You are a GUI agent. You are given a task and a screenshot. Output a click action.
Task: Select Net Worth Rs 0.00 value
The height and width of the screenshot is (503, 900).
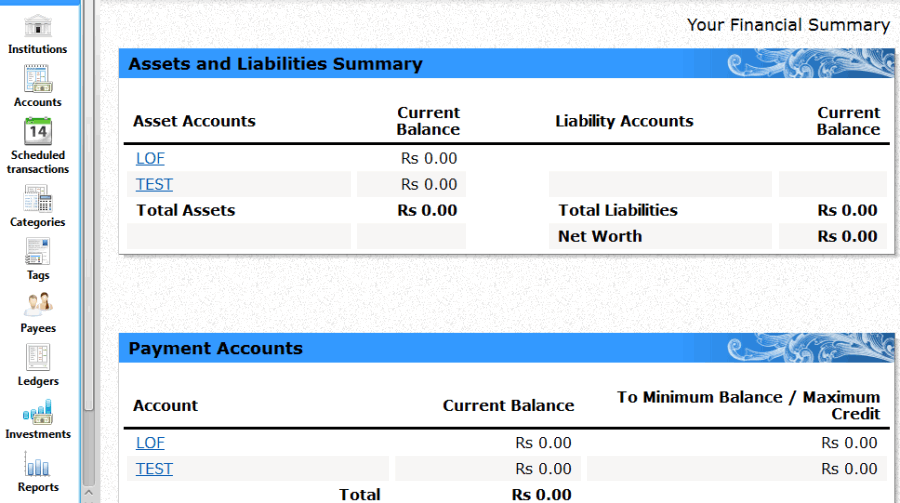tap(847, 237)
